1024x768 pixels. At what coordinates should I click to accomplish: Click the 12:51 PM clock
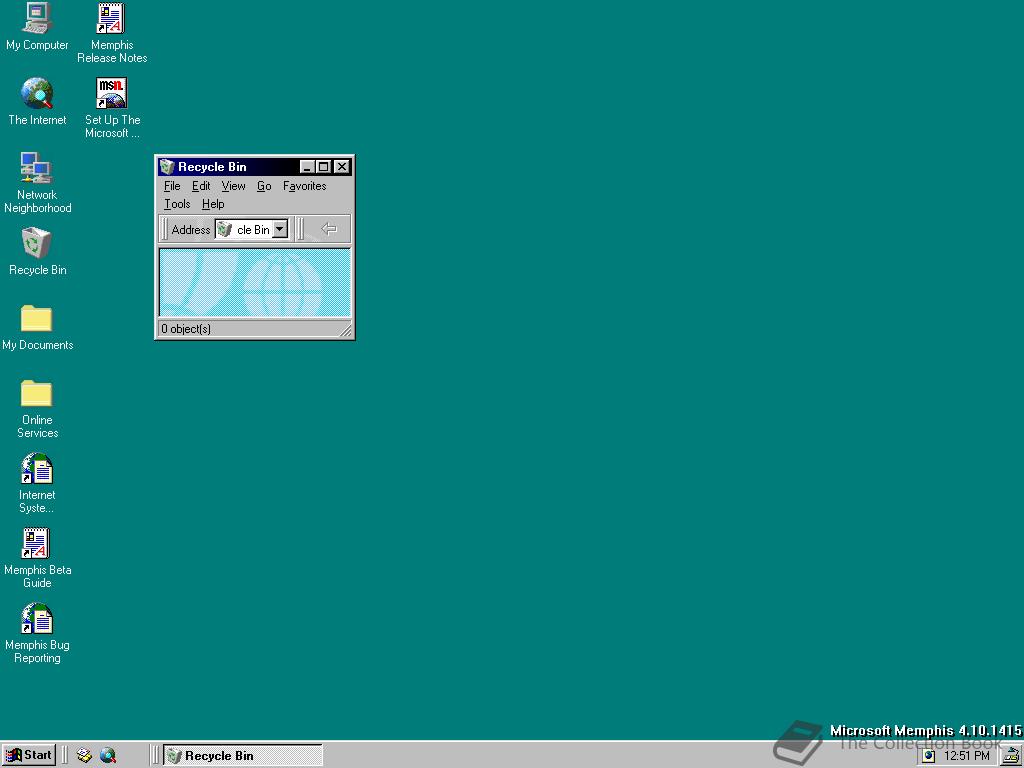967,756
